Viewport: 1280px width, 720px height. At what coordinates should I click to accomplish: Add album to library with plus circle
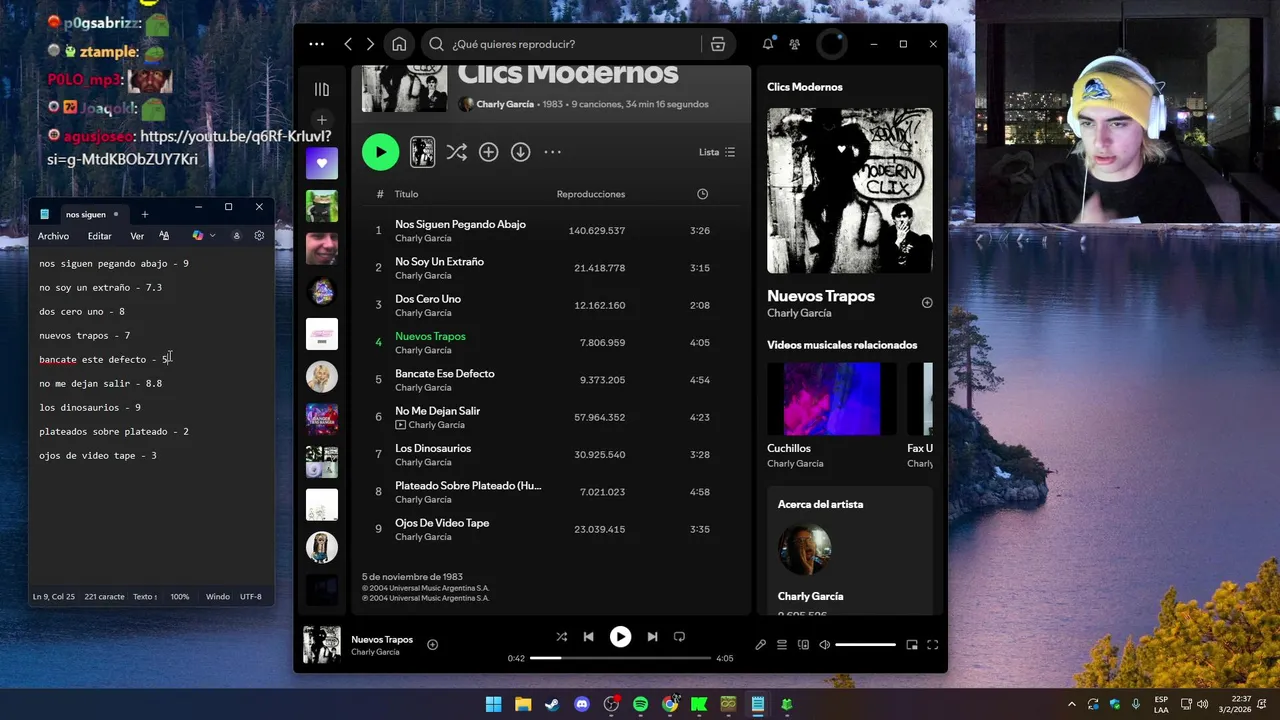(488, 152)
